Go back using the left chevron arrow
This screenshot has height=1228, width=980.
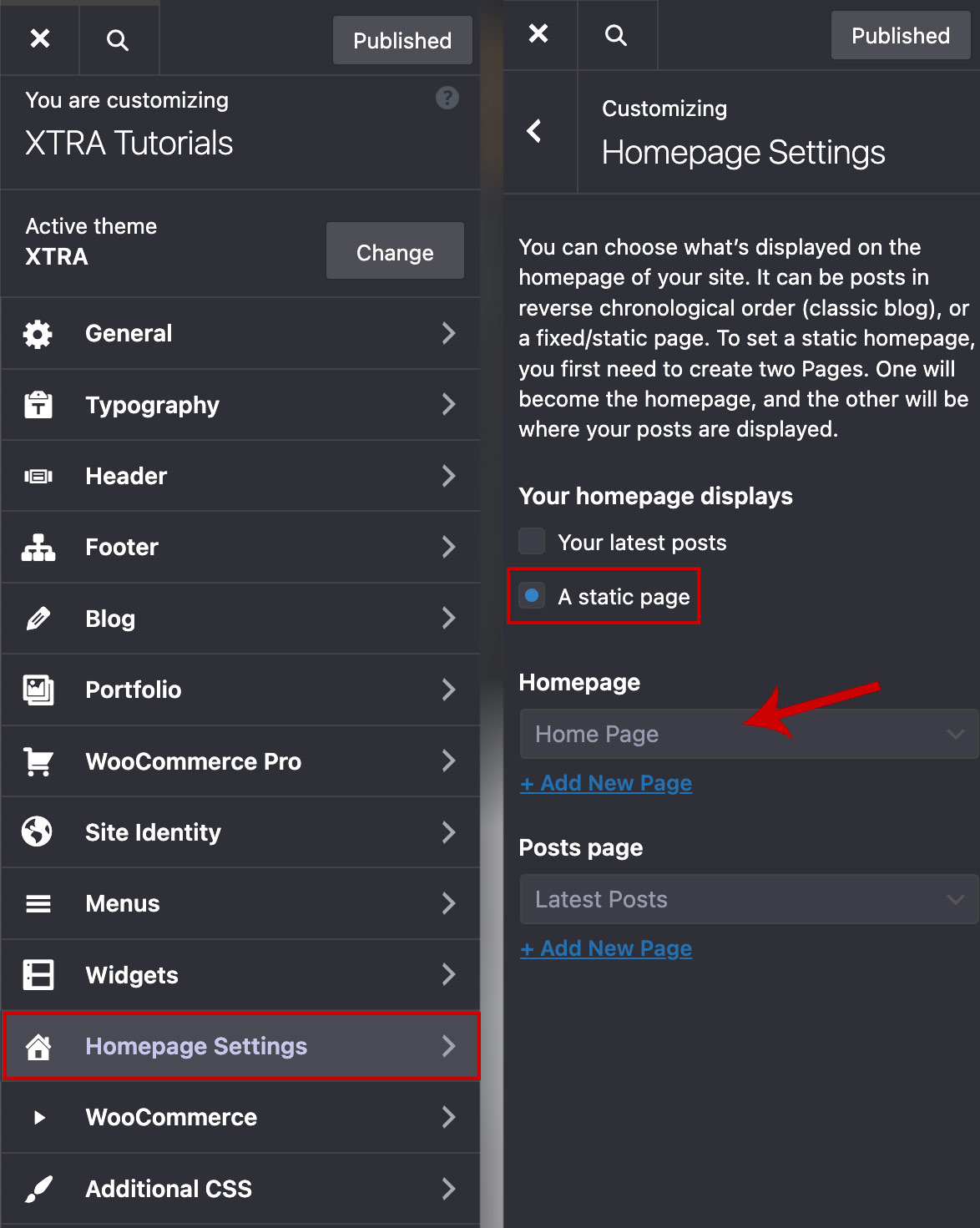coord(535,131)
